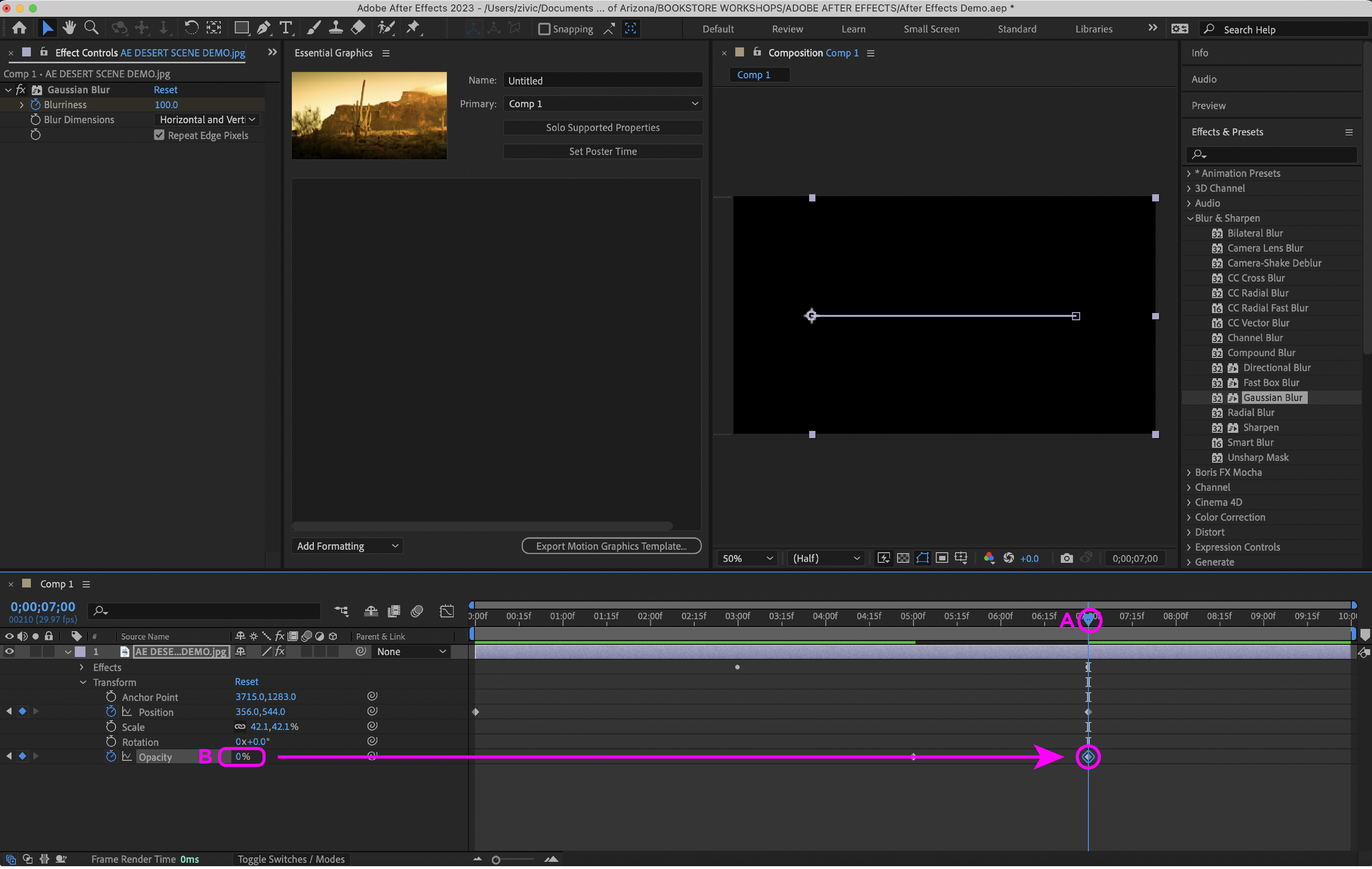This screenshot has width=1372, height=869.
Task: Click Export Motion Graphics Template button
Action: click(x=611, y=546)
